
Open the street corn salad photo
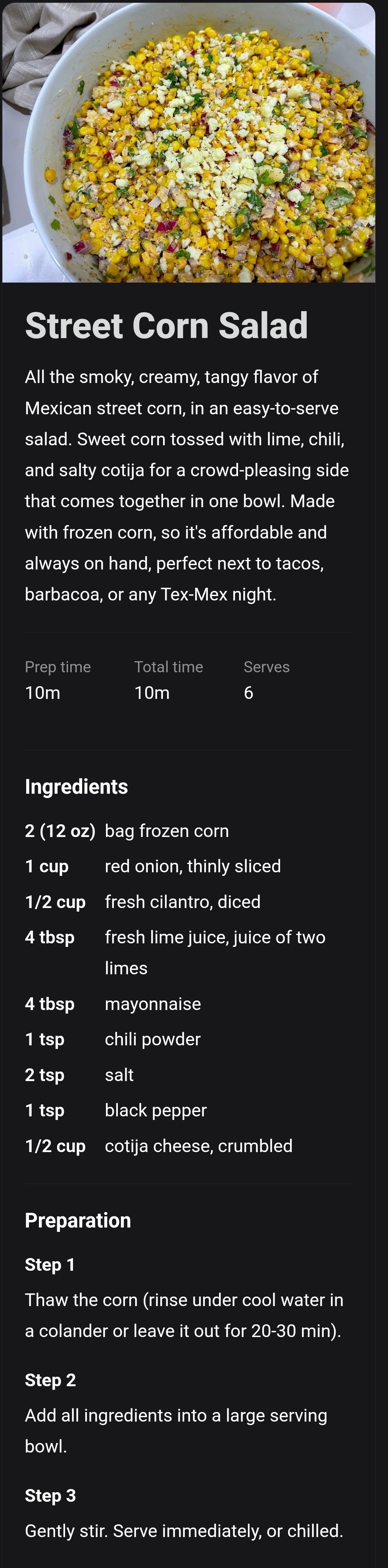tap(188, 142)
